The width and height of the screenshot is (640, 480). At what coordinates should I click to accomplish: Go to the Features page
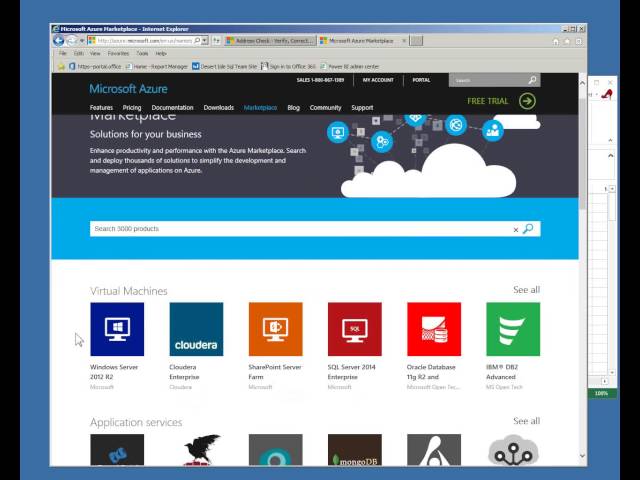(x=101, y=107)
